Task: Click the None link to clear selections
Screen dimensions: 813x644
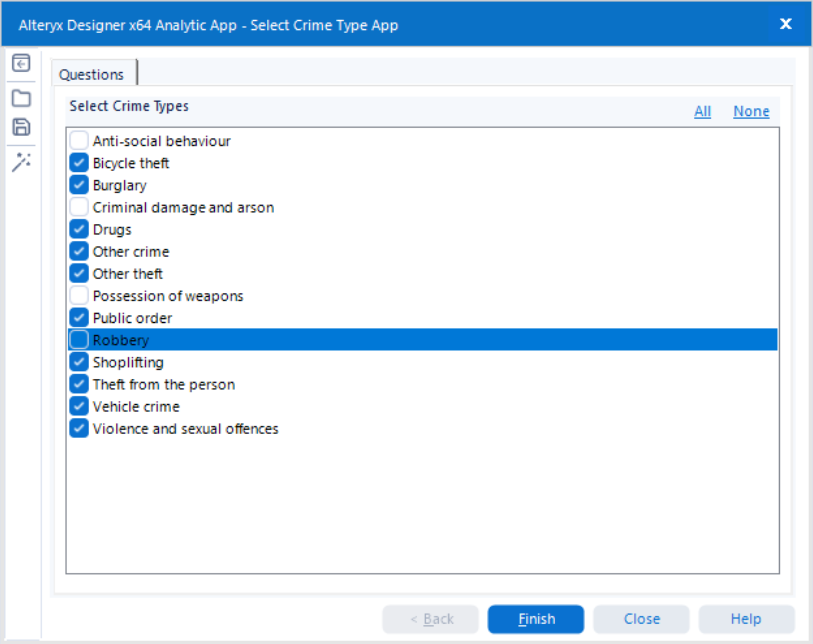Action: [751, 111]
